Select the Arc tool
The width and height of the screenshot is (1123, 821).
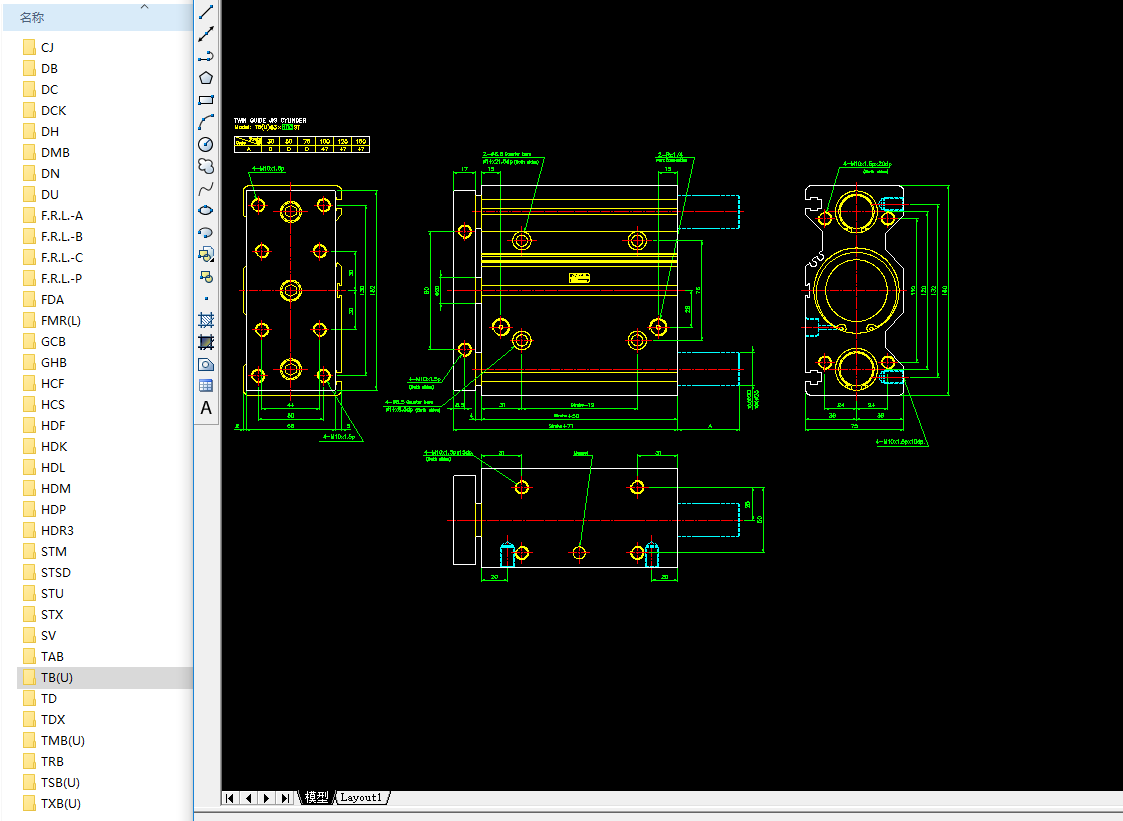click(206, 123)
